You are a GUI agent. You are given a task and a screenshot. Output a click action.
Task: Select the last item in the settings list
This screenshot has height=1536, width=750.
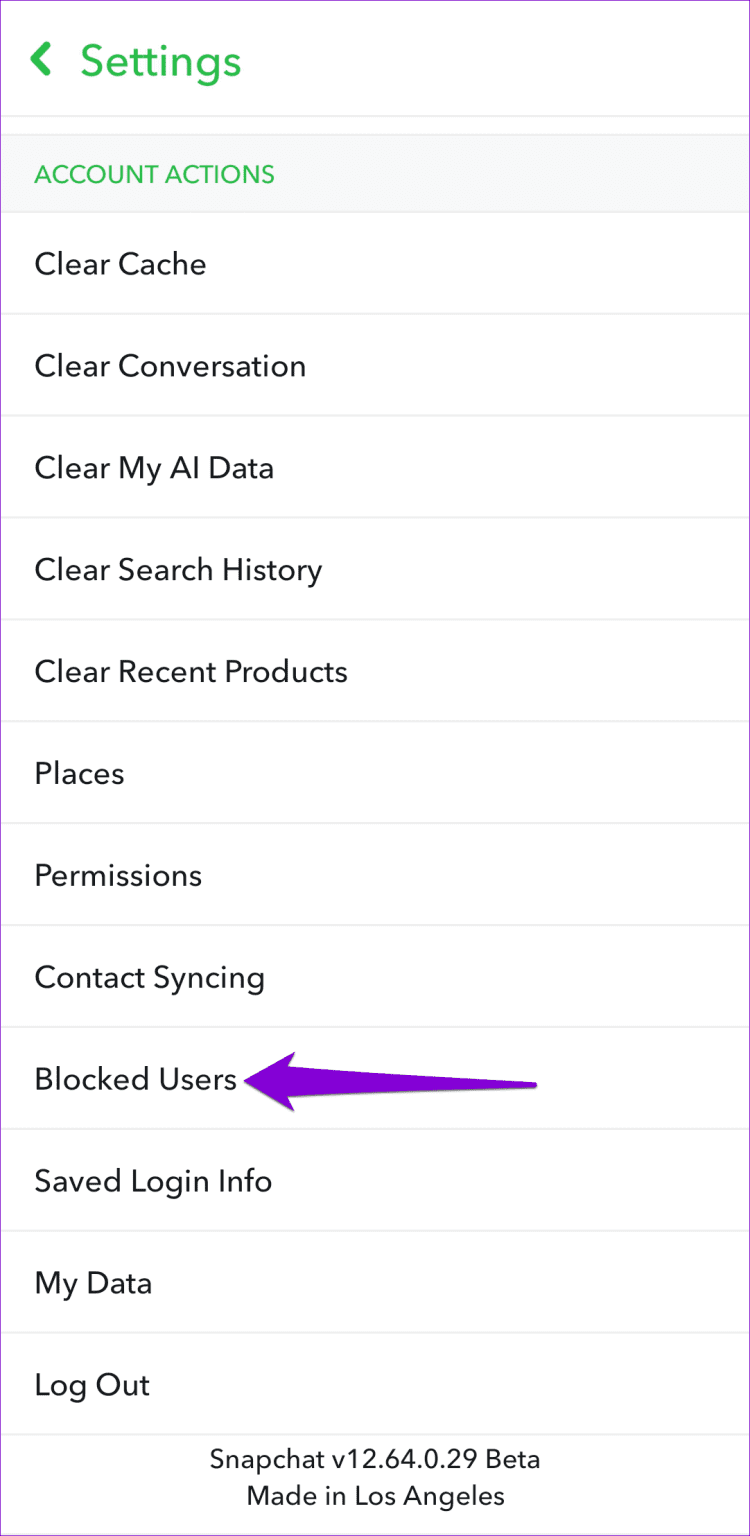click(92, 1385)
